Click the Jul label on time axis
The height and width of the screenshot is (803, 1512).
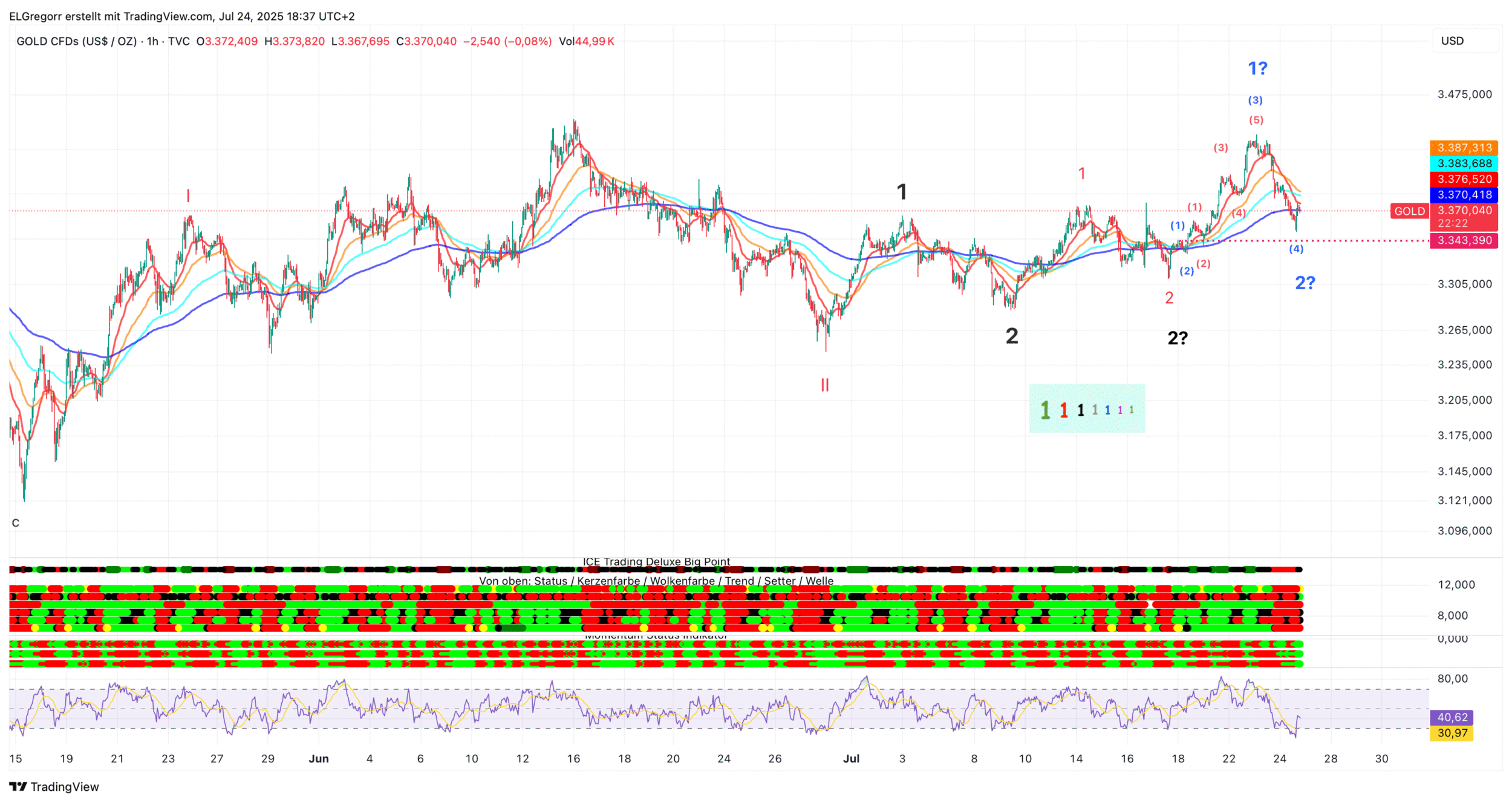coord(851,759)
